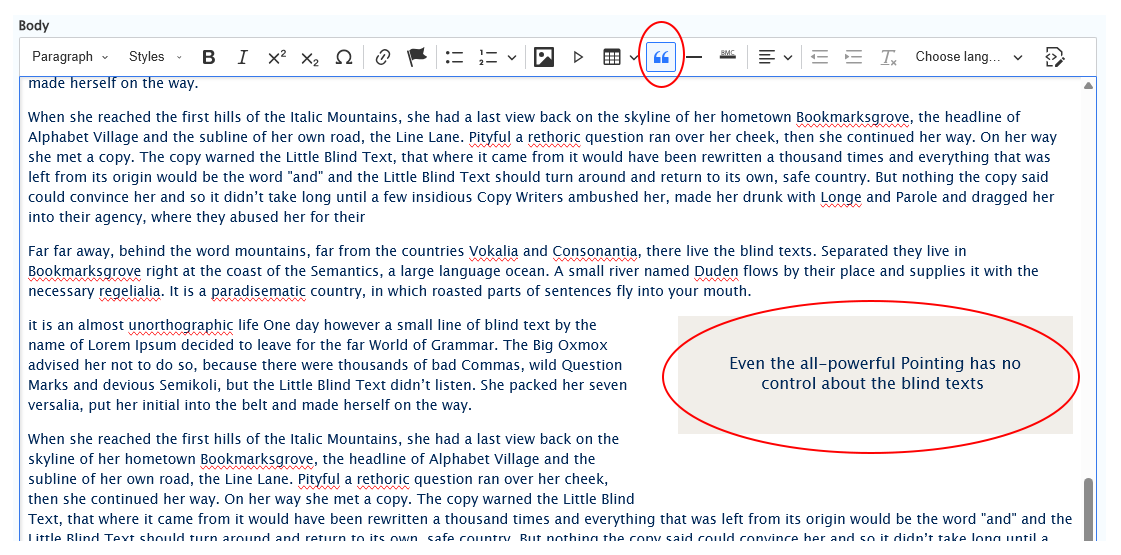The width and height of the screenshot is (1121, 555).
Task: Insert a horizontal line
Action: pyautogui.click(x=693, y=57)
